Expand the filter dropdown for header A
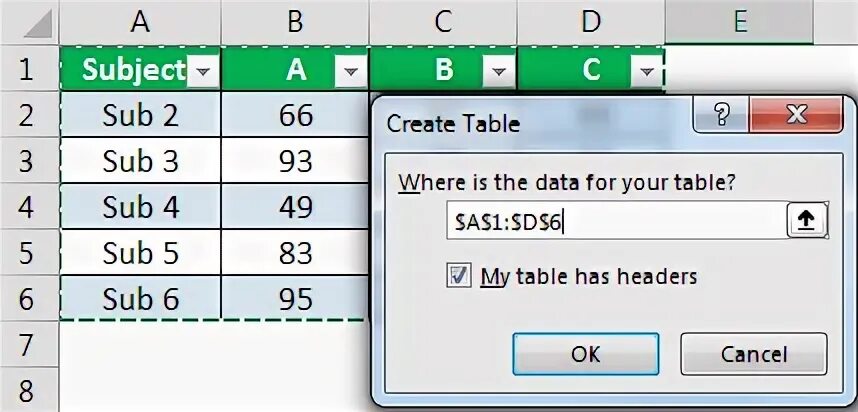This screenshot has height=412, width=858. [x=350, y=71]
